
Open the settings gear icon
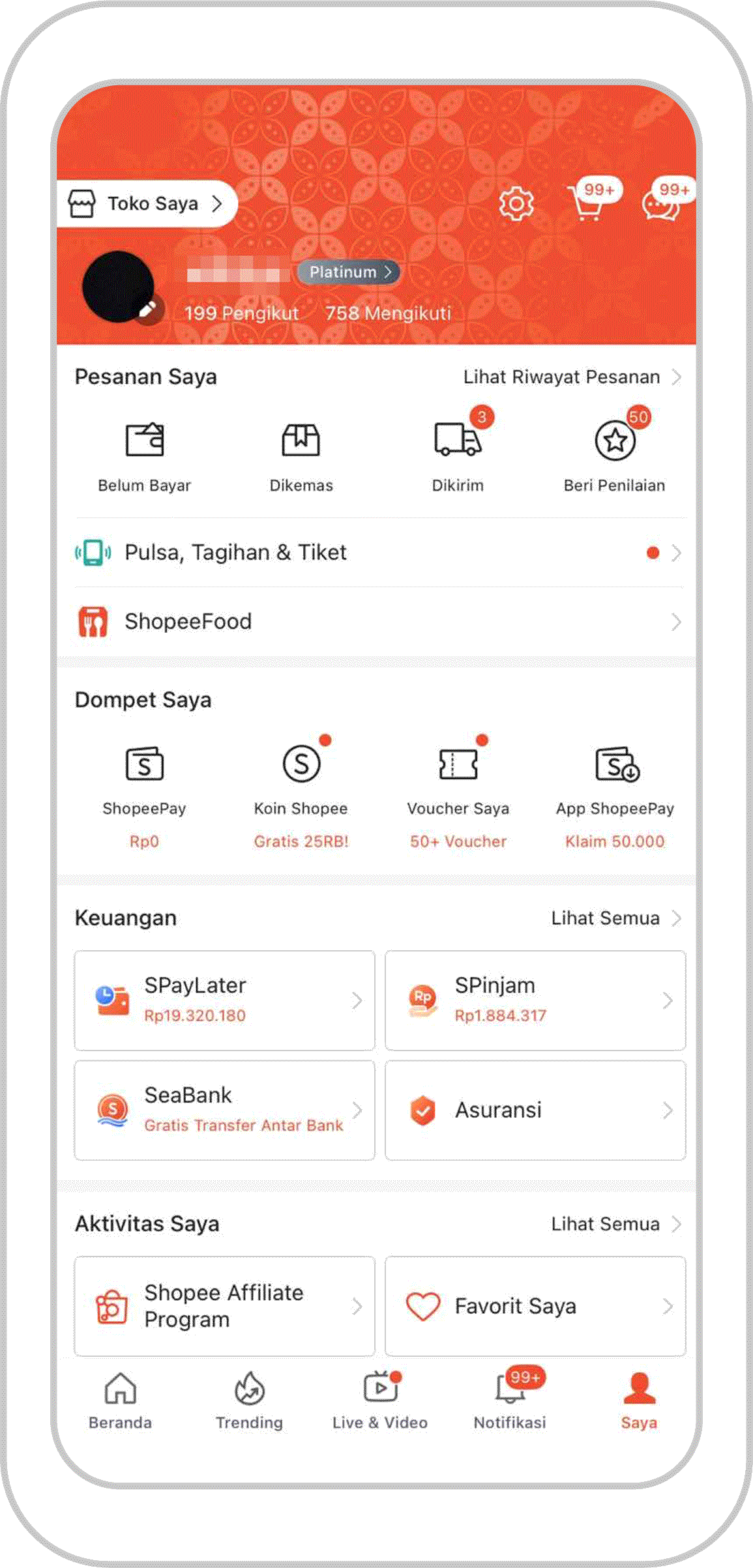(x=516, y=204)
